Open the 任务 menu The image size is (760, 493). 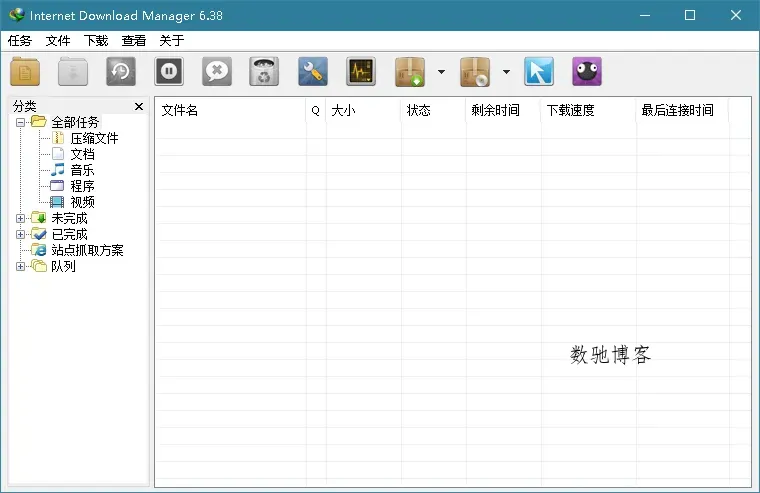point(20,41)
